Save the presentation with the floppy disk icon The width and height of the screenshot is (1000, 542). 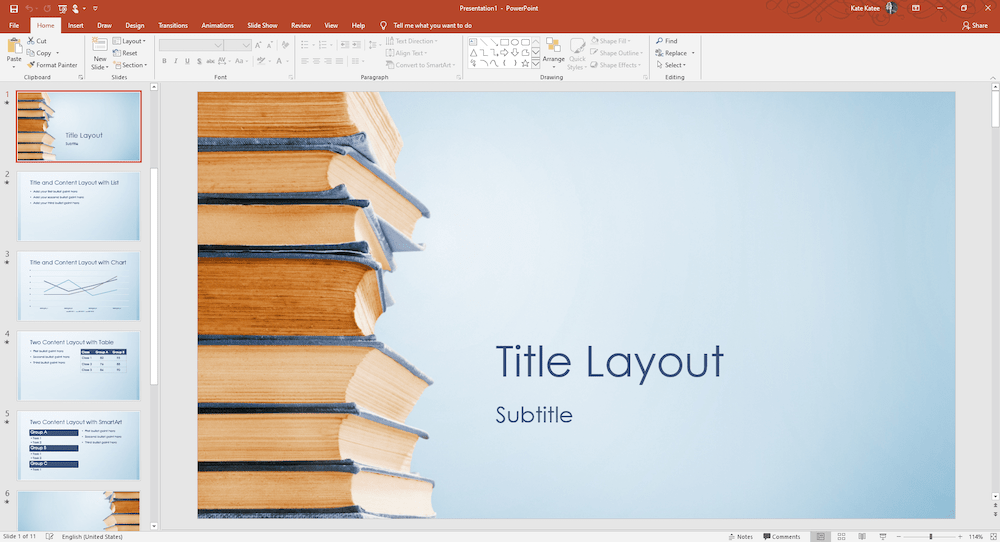[13, 9]
